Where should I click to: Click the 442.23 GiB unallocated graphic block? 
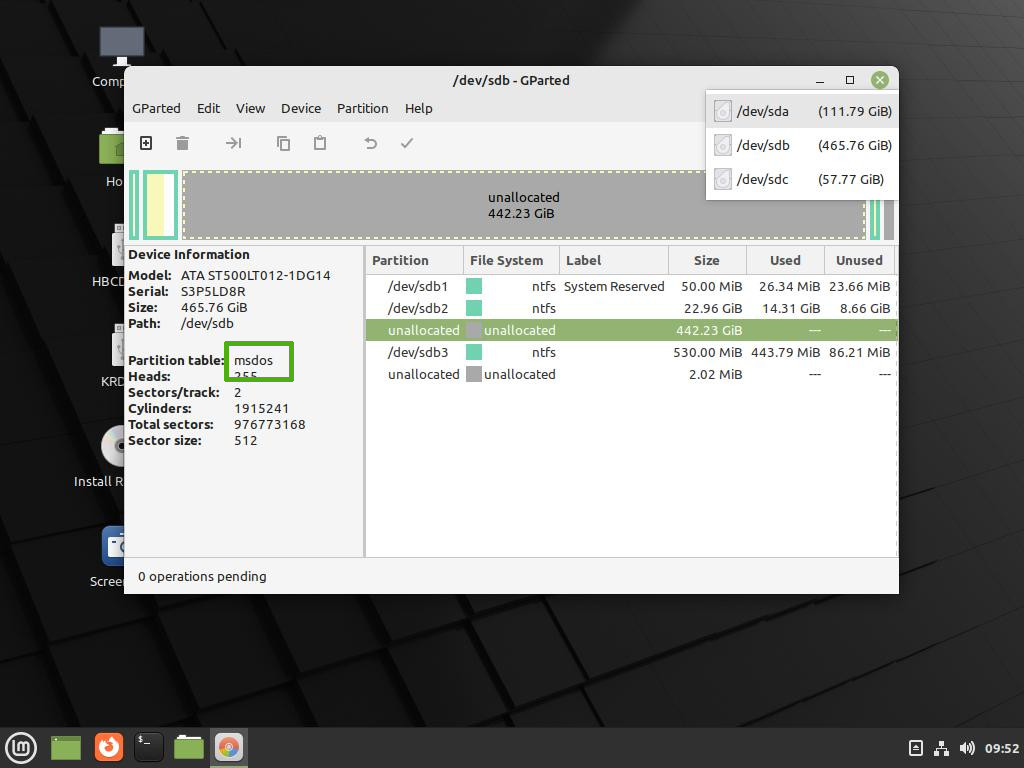tap(523, 205)
